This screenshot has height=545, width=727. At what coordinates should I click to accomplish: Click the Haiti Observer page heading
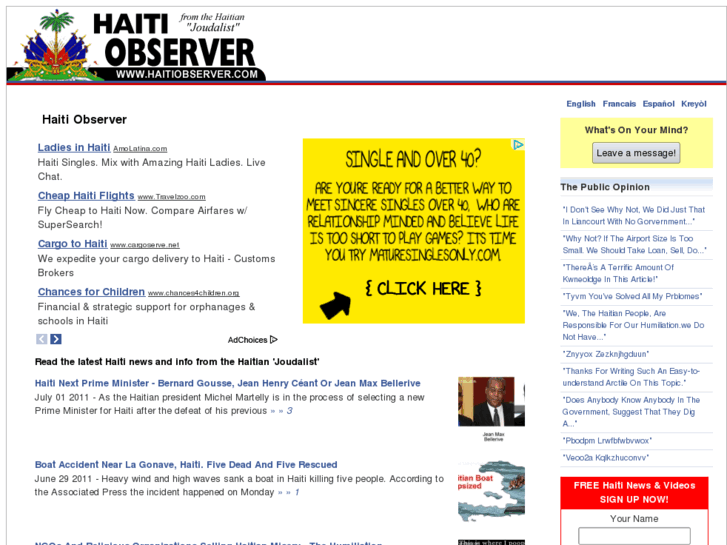(x=84, y=120)
